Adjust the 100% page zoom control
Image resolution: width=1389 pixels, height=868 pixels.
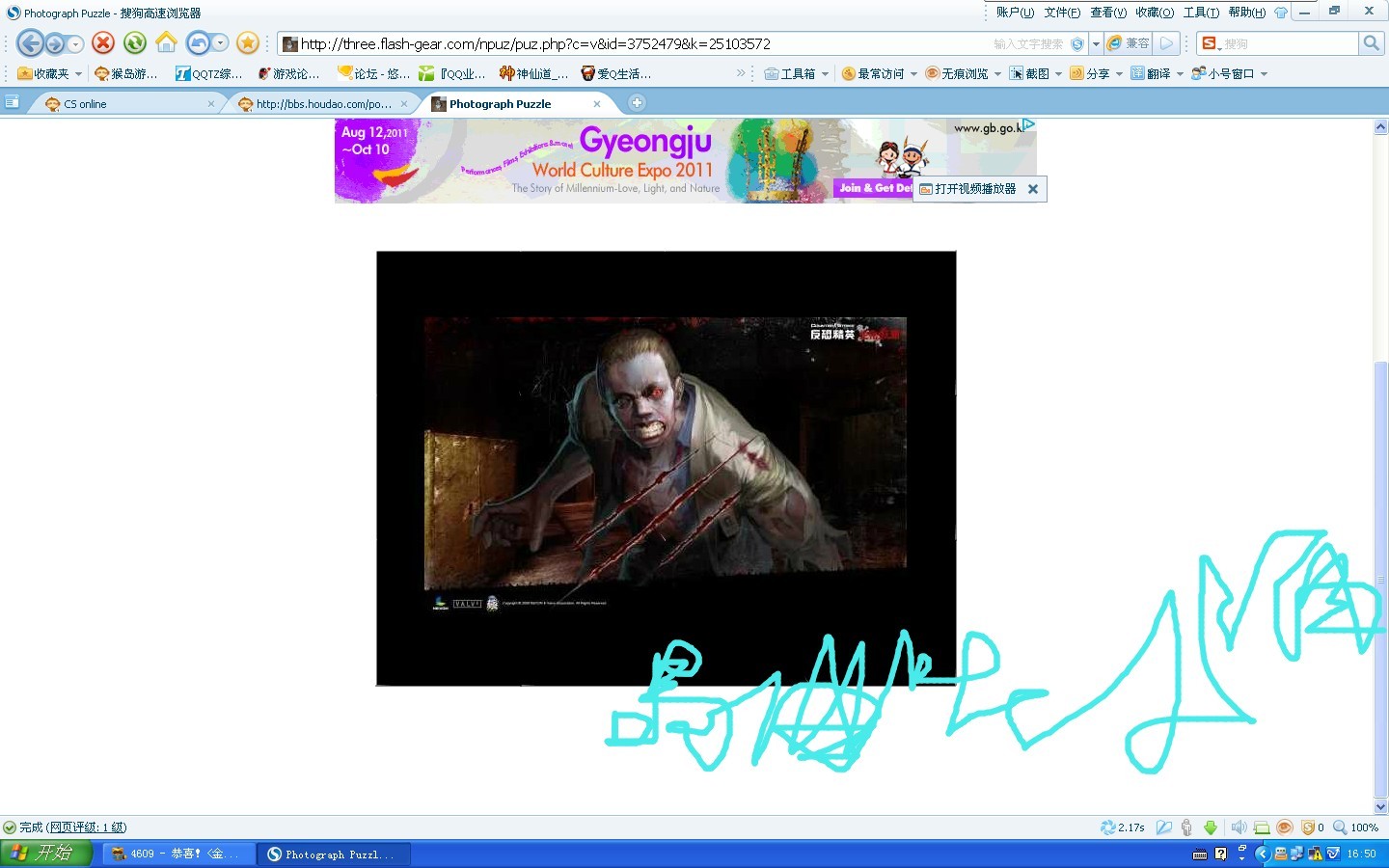pyautogui.click(x=1356, y=827)
